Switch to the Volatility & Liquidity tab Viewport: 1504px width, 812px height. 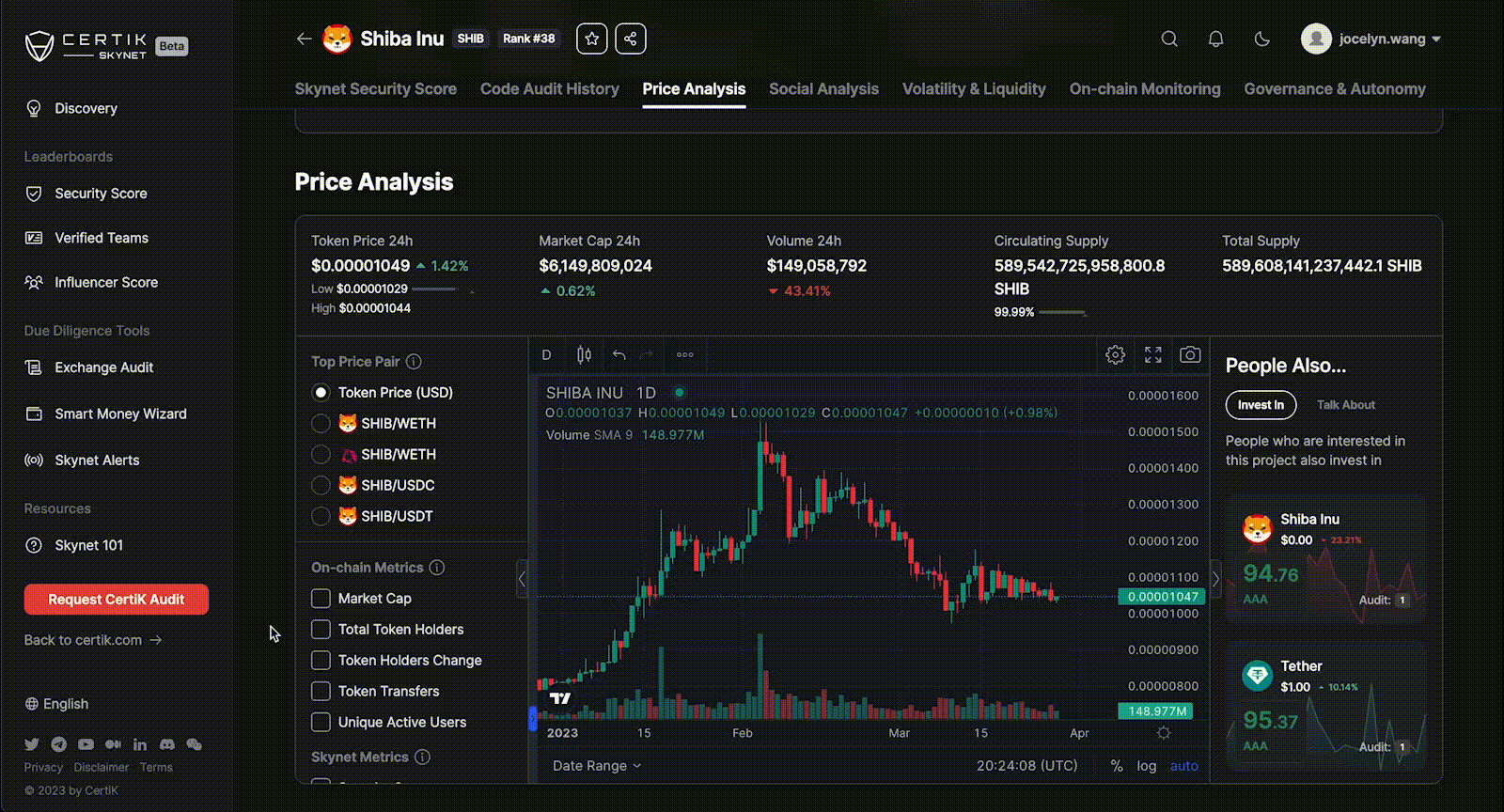pos(974,88)
